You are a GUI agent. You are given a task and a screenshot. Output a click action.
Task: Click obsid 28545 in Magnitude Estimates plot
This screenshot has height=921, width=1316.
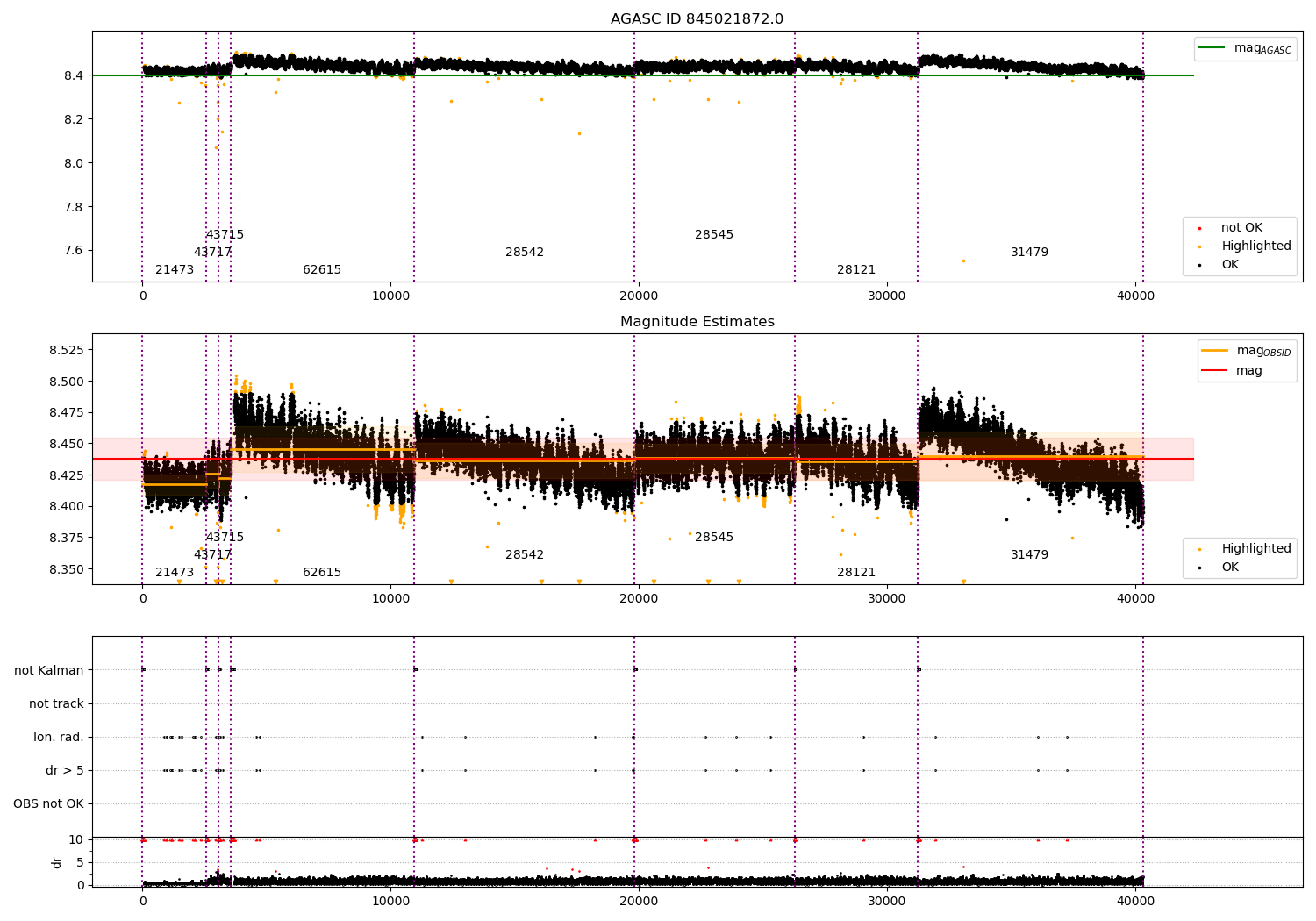click(714, 538)
